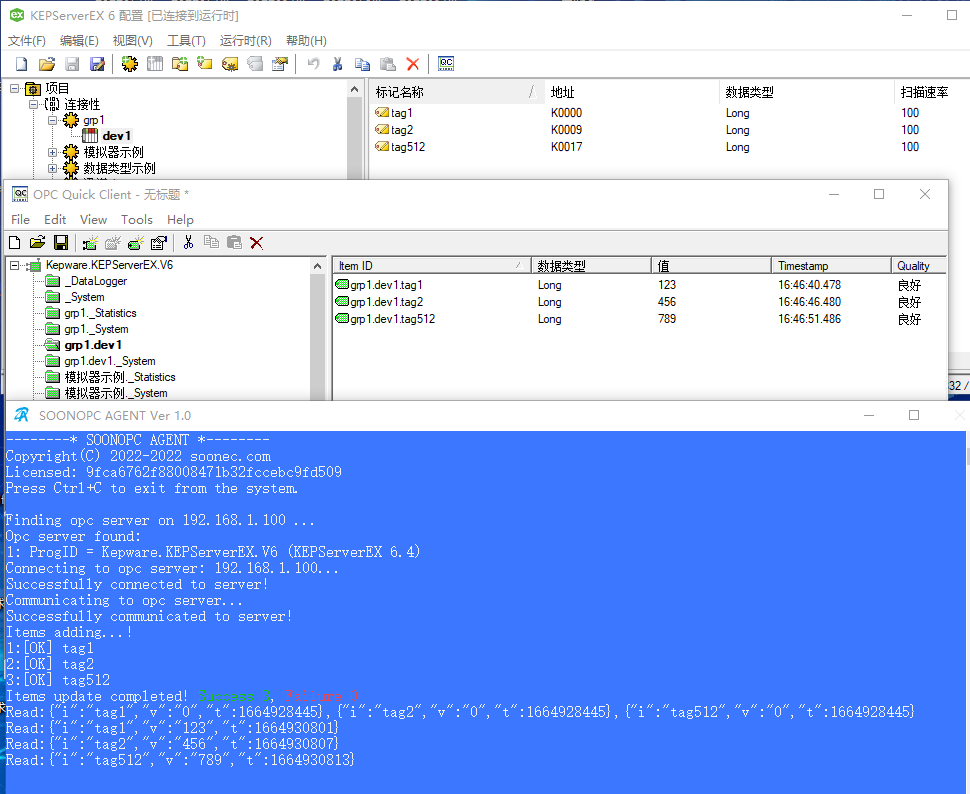Expand the 数据类型示例 channel node
Screen dimensions: 970x794
[53, 168]
